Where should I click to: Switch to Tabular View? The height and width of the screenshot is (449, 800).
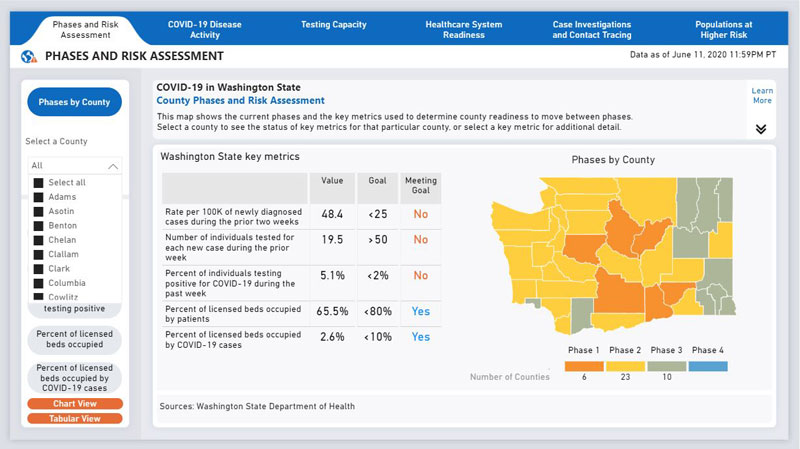tap(75, 418)
